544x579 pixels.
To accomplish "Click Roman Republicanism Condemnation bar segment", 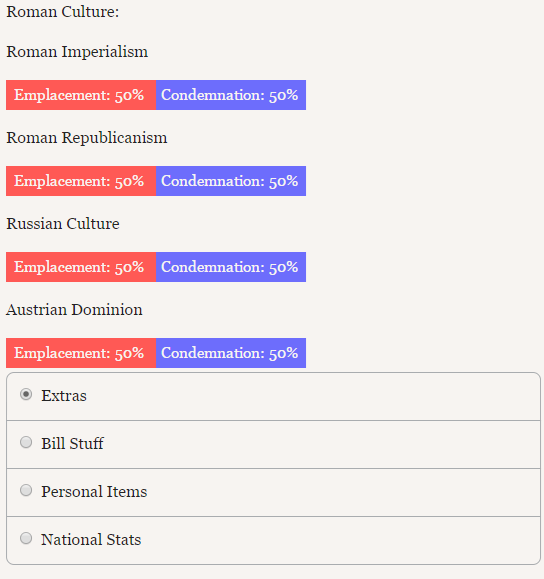I will tap(231, 181).
